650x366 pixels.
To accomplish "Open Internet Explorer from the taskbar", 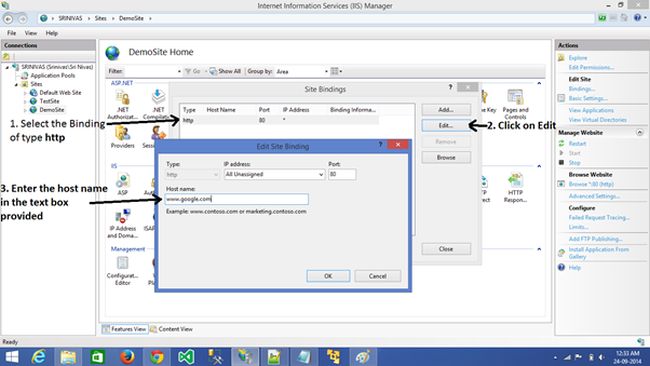I will (x=39, y=357).
